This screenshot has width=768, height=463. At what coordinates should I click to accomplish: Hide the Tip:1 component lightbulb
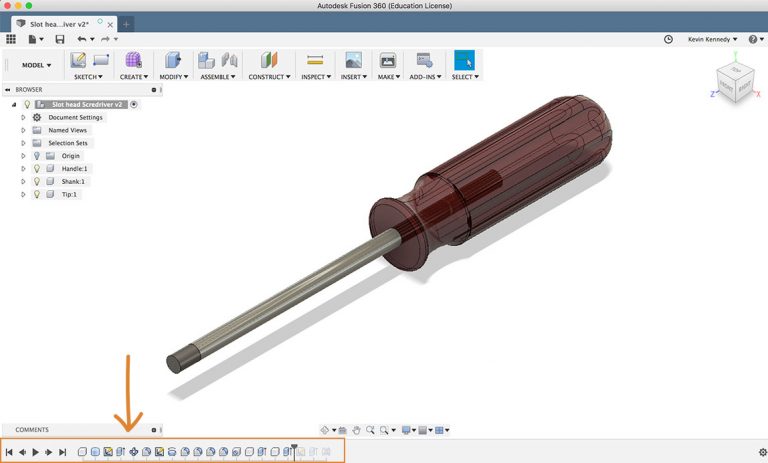click(x=36, y=195)
